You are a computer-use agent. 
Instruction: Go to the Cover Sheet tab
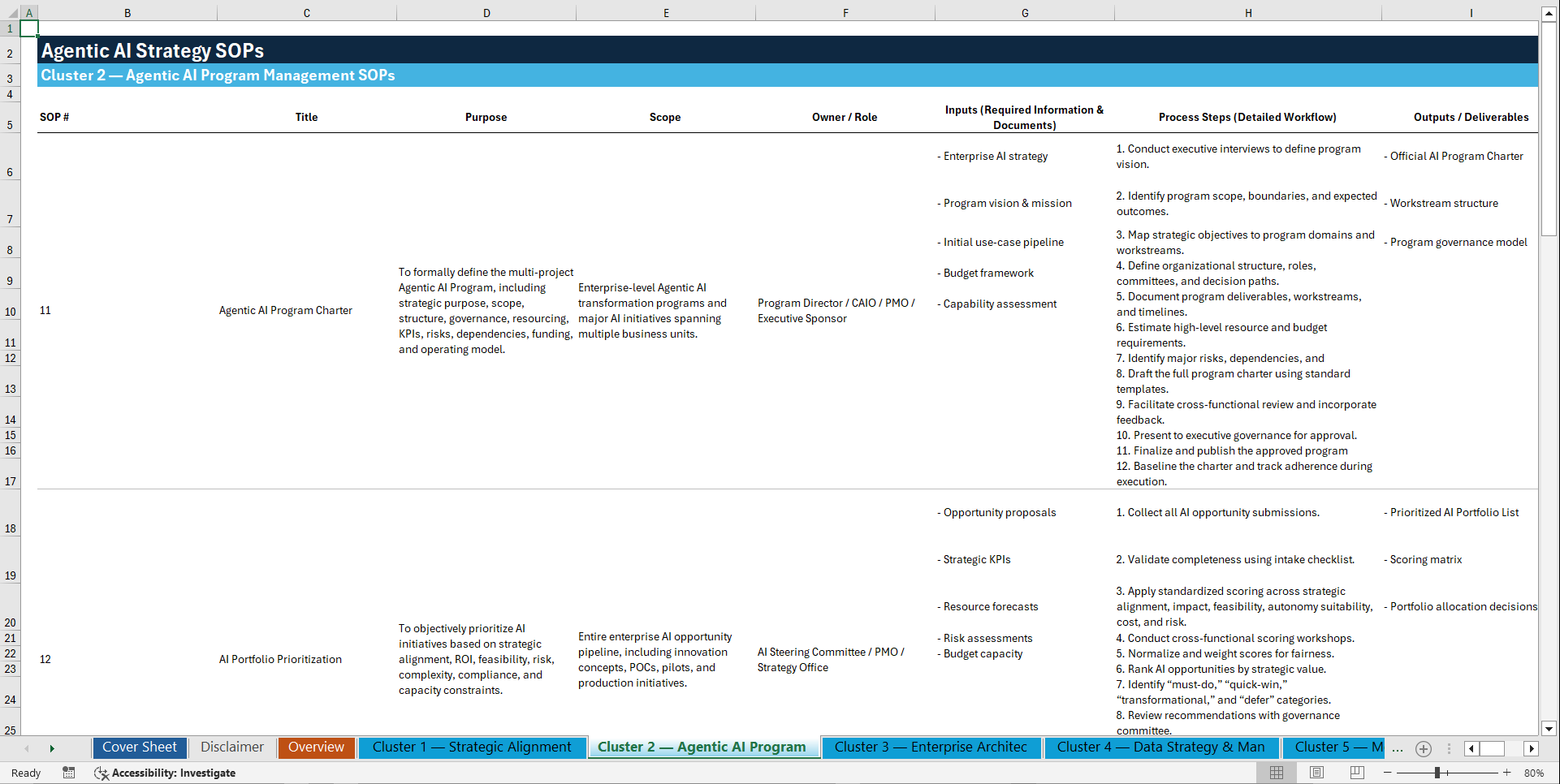click(139, 747)
